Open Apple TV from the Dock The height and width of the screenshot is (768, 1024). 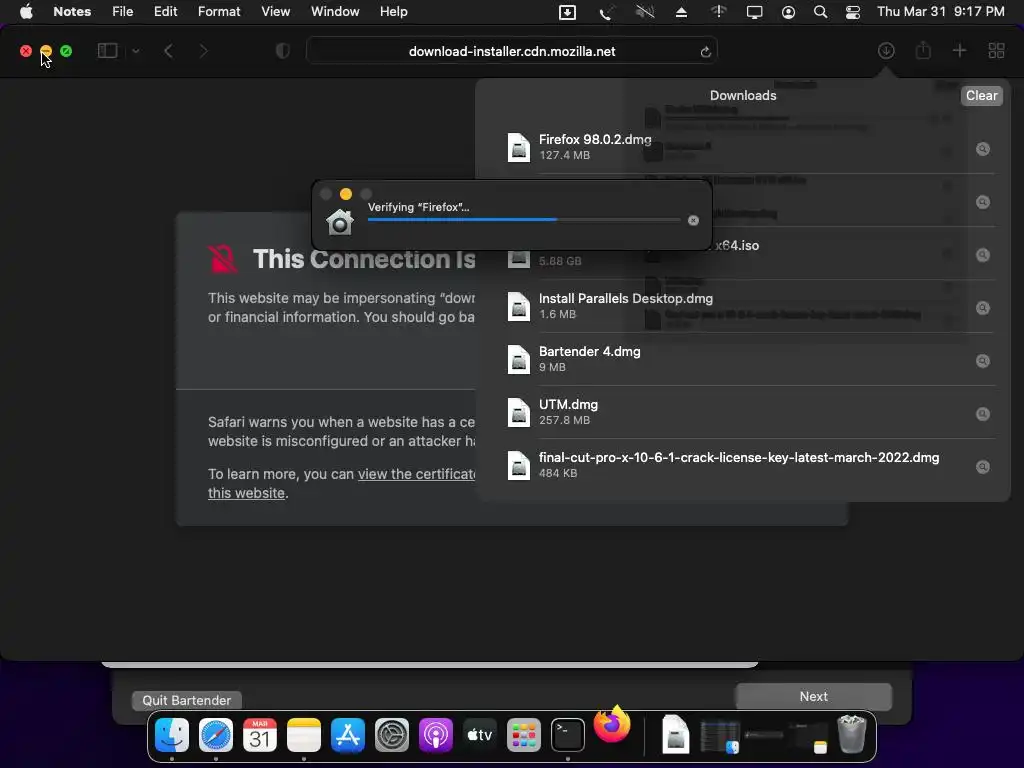[479, 735]
